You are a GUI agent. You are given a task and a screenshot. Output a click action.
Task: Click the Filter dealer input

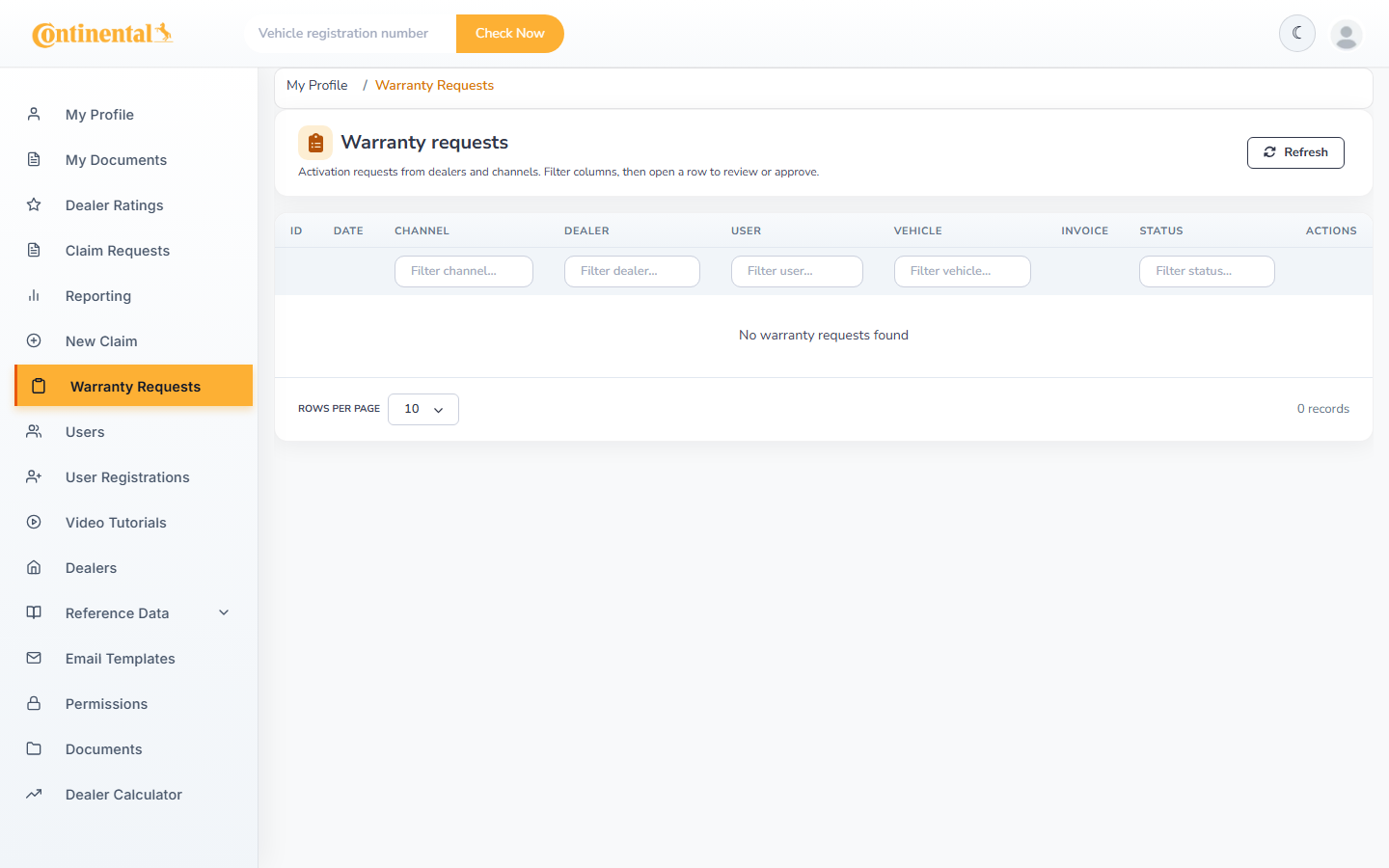pyautogui.click(x=632, y=271)
